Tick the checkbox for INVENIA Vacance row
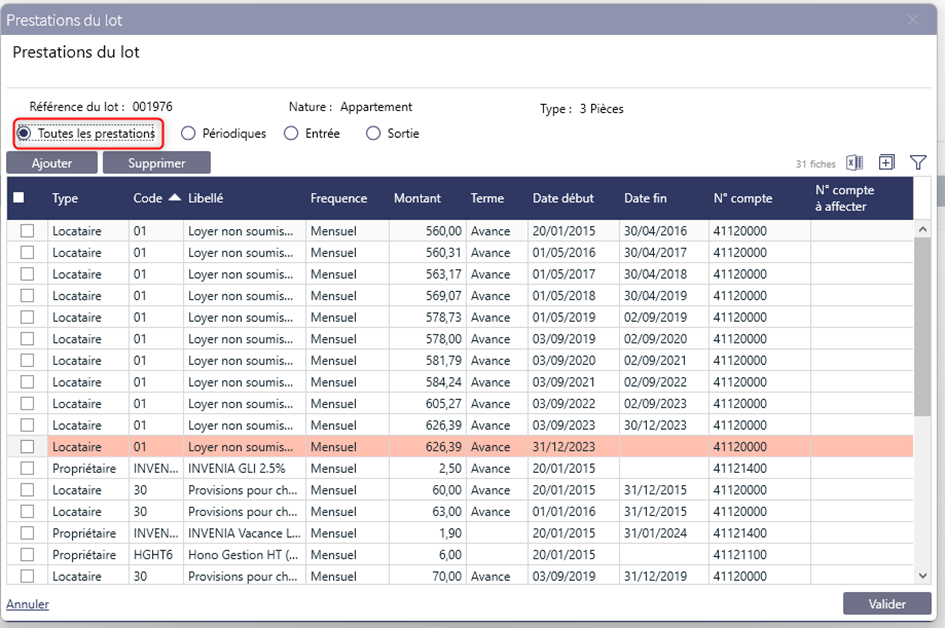 (27, 533)
